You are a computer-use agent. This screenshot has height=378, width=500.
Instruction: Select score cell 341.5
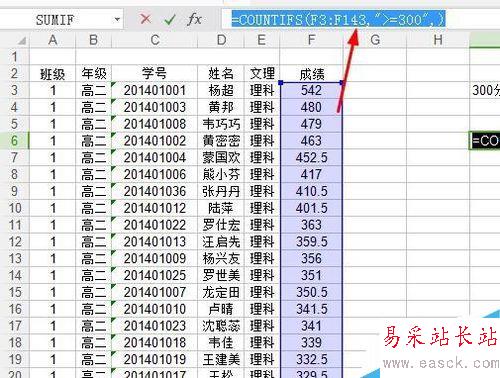tap(311, 309)
